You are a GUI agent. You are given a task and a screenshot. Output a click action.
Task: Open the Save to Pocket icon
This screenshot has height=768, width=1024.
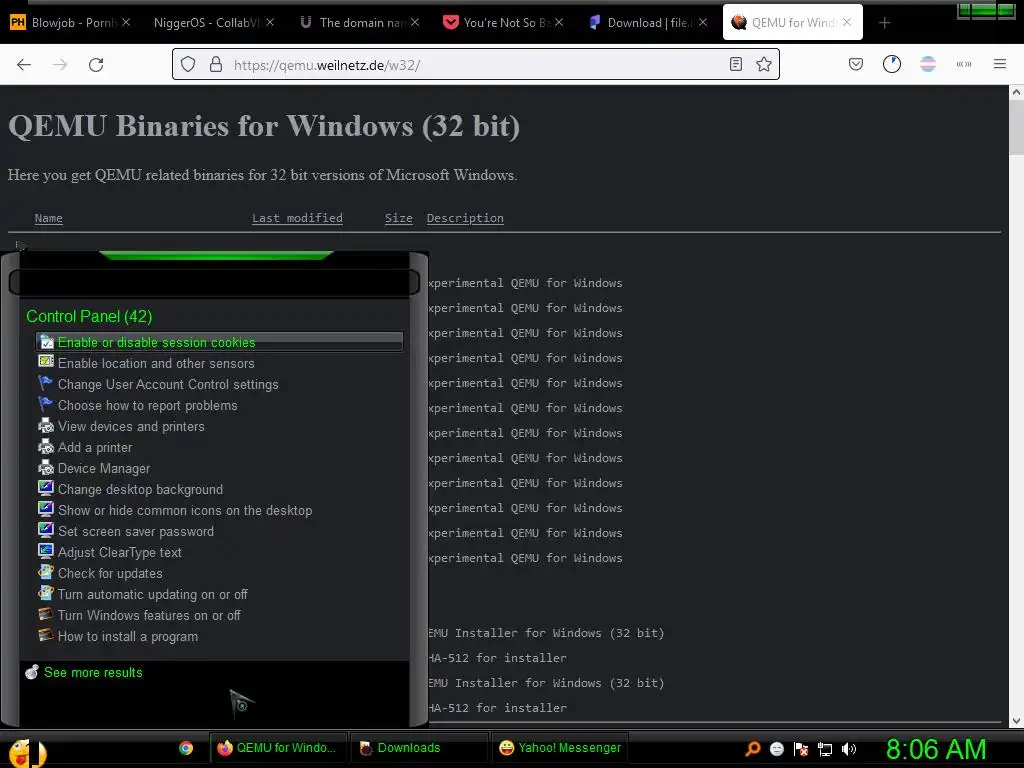click(856, 64)
